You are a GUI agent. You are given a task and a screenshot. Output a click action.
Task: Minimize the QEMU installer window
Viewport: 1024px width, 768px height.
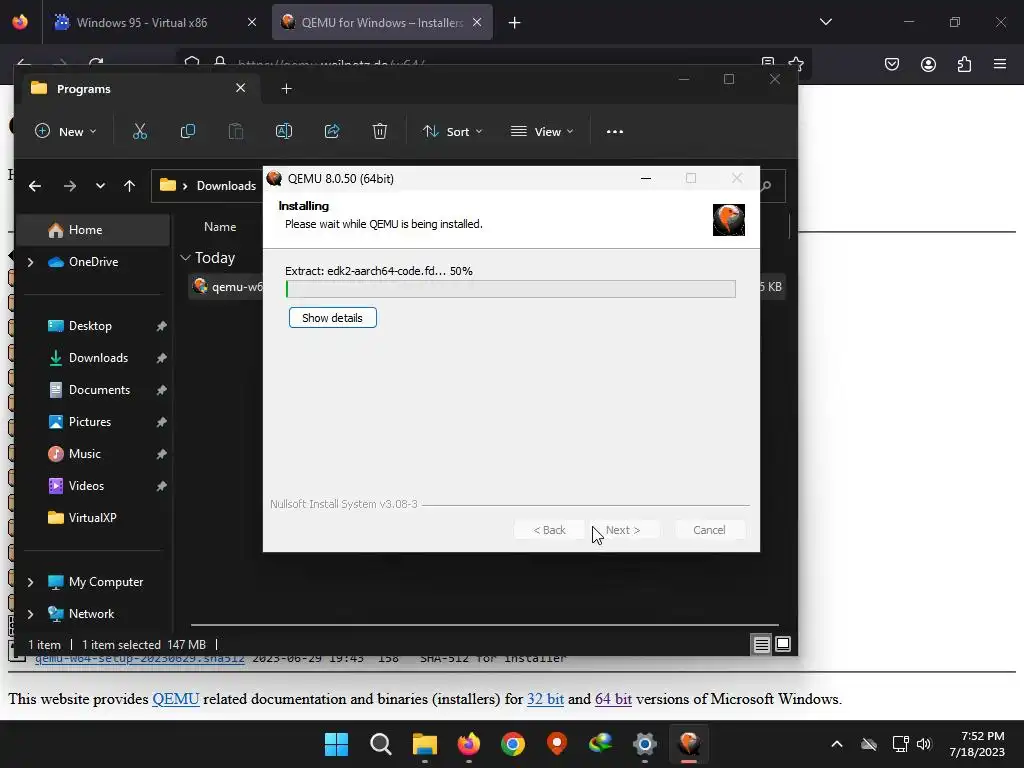(646, 178)
